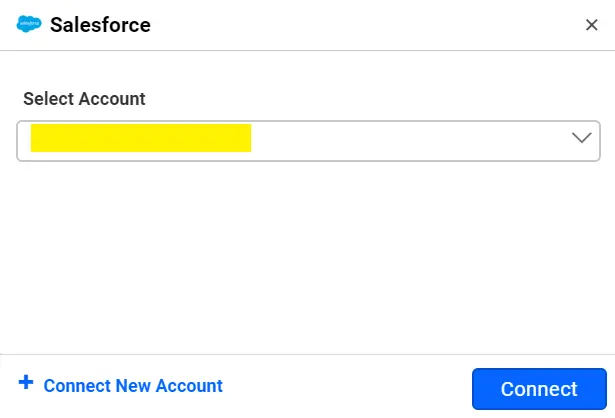This screenshot has height=418, width=615.
Task: Close the Salesforce dialog with the X
Action: (x=591, y=25)
